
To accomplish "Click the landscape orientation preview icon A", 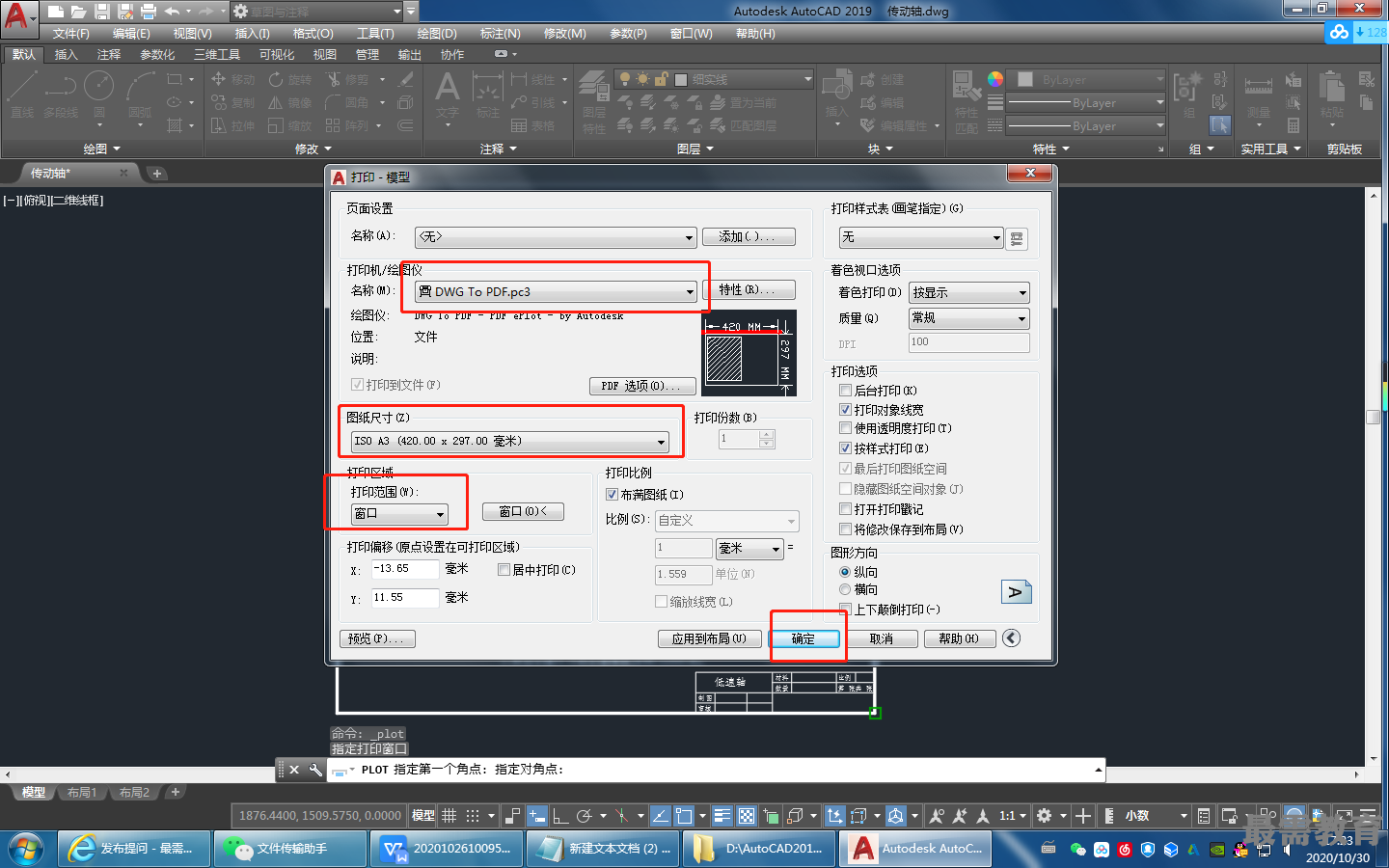I will 1016,591.
